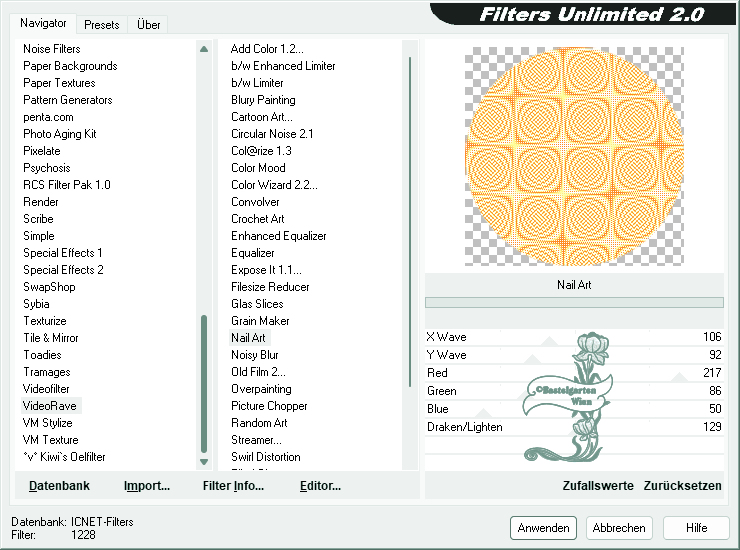This screenshot has width=740, height=550.
Task: Click the Draken/Lighten slider row
Action: tap(574, 427)
